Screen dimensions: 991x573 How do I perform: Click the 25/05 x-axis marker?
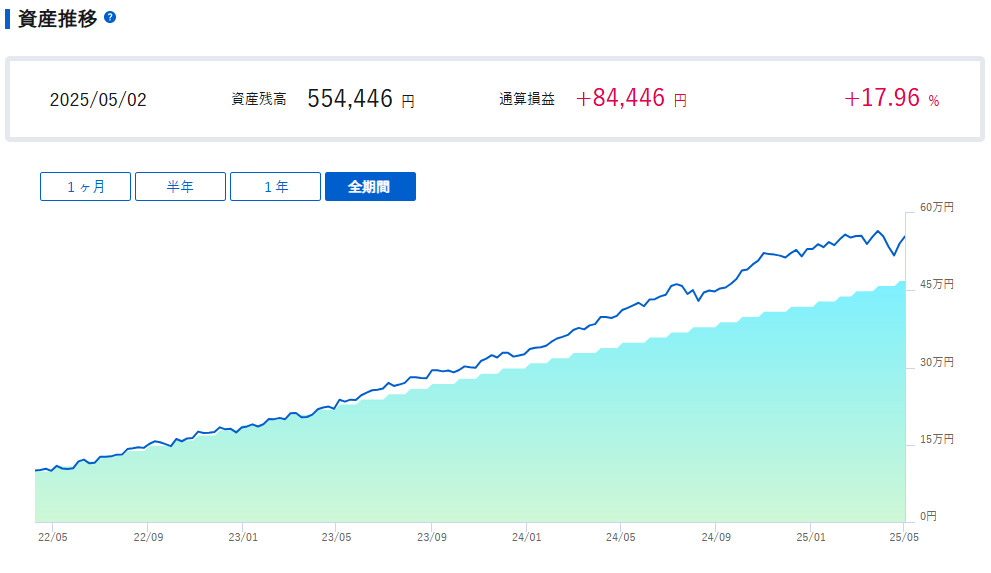tap(904, 537)
